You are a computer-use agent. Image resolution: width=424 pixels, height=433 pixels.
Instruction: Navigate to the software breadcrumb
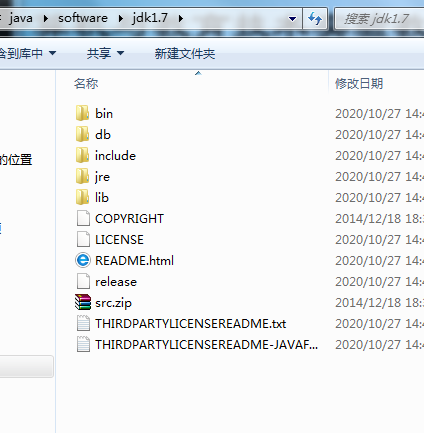click(x=83, y=18)
